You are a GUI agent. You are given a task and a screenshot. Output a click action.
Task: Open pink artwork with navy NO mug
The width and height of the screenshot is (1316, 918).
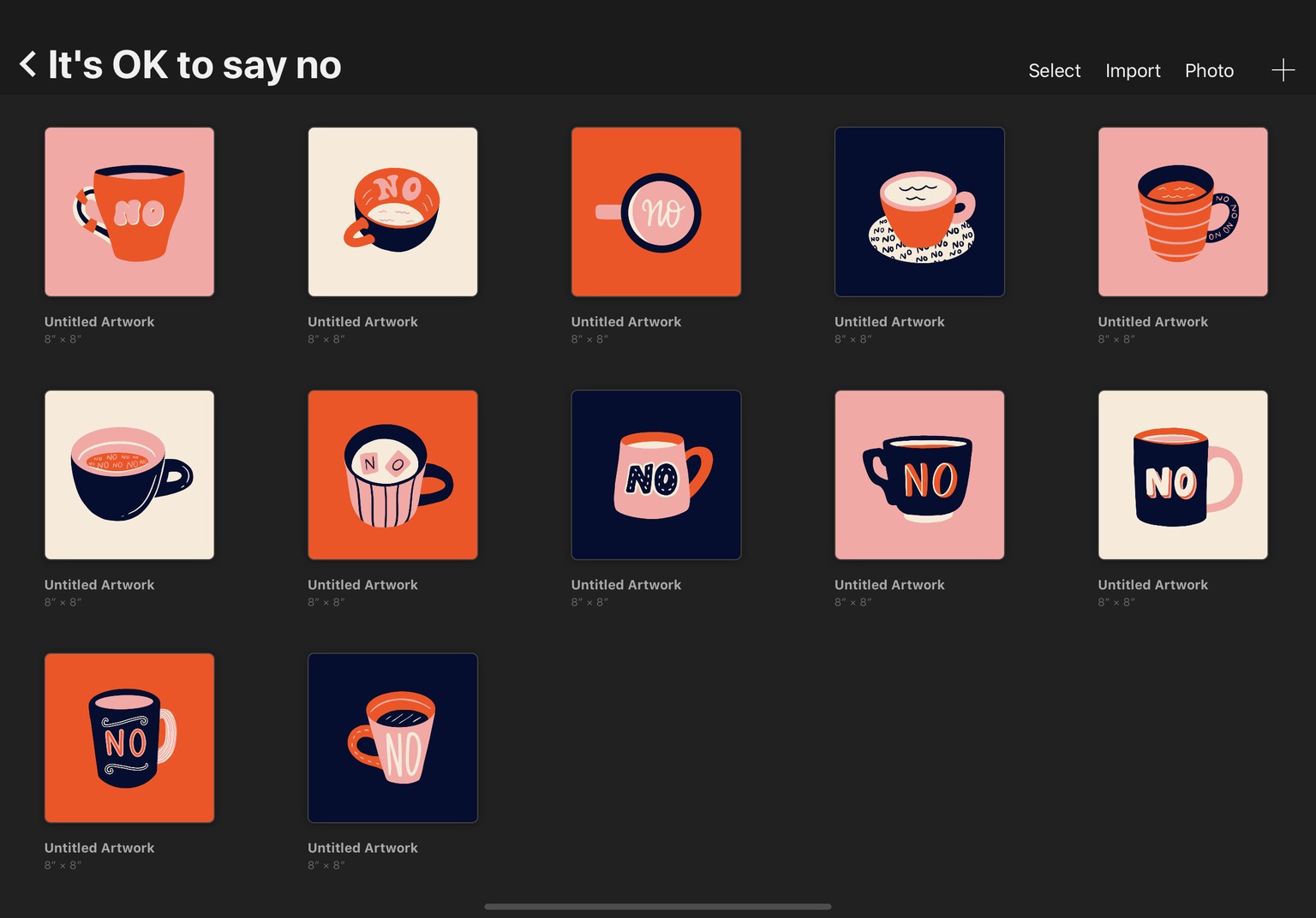(919, 474)
